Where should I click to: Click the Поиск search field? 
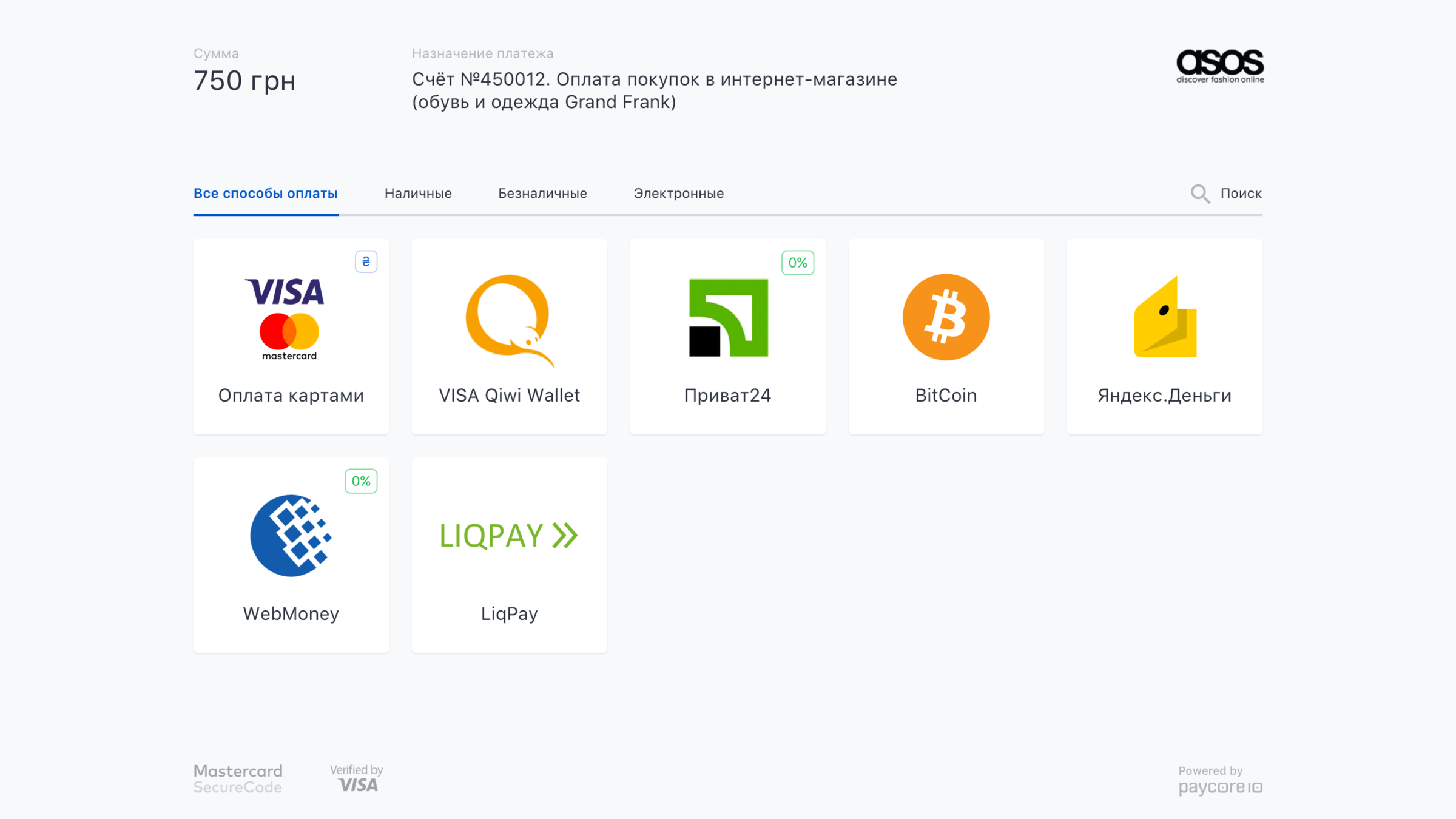coord(1241,194)
